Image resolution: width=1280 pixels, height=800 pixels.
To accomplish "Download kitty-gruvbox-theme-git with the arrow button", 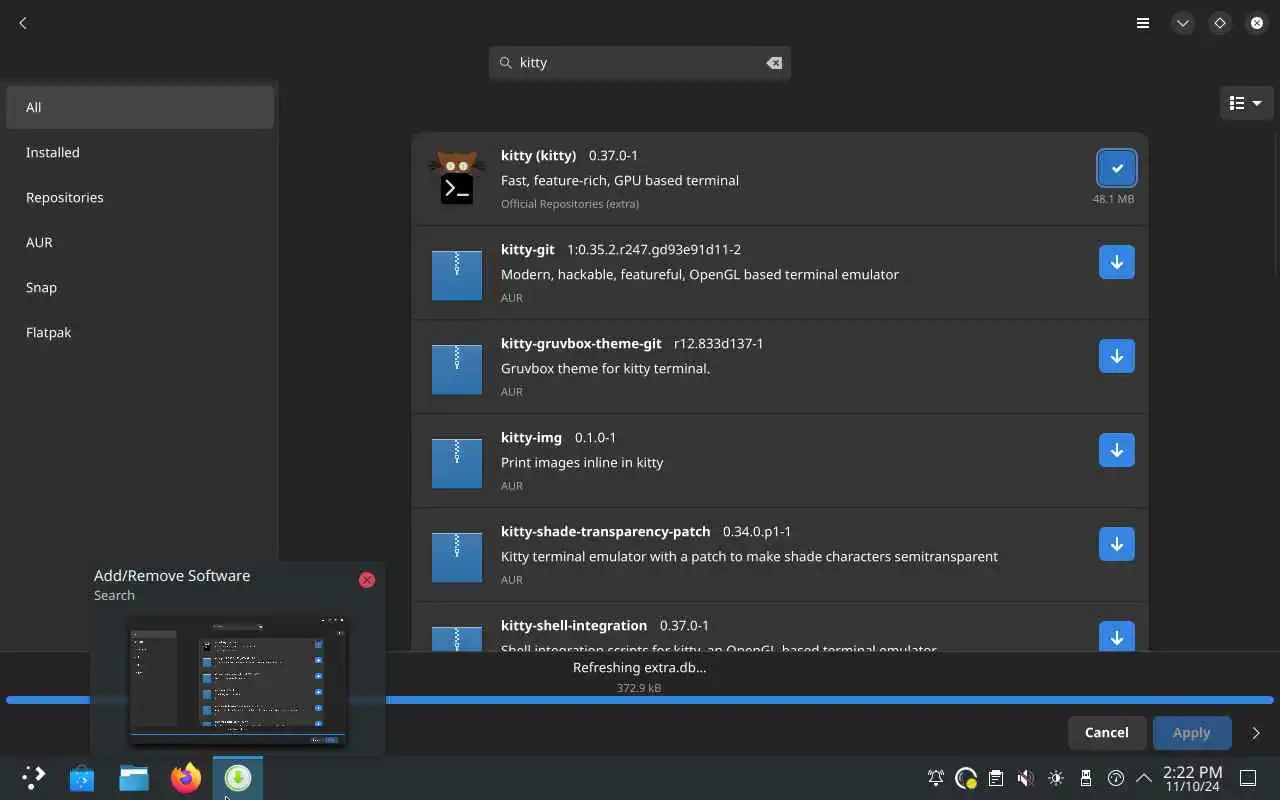I will tap(1116, 356).
